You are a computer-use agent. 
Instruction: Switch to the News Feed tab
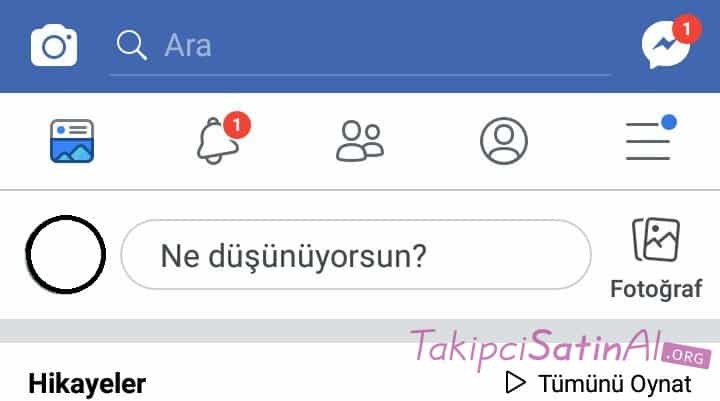click(72, 141)
